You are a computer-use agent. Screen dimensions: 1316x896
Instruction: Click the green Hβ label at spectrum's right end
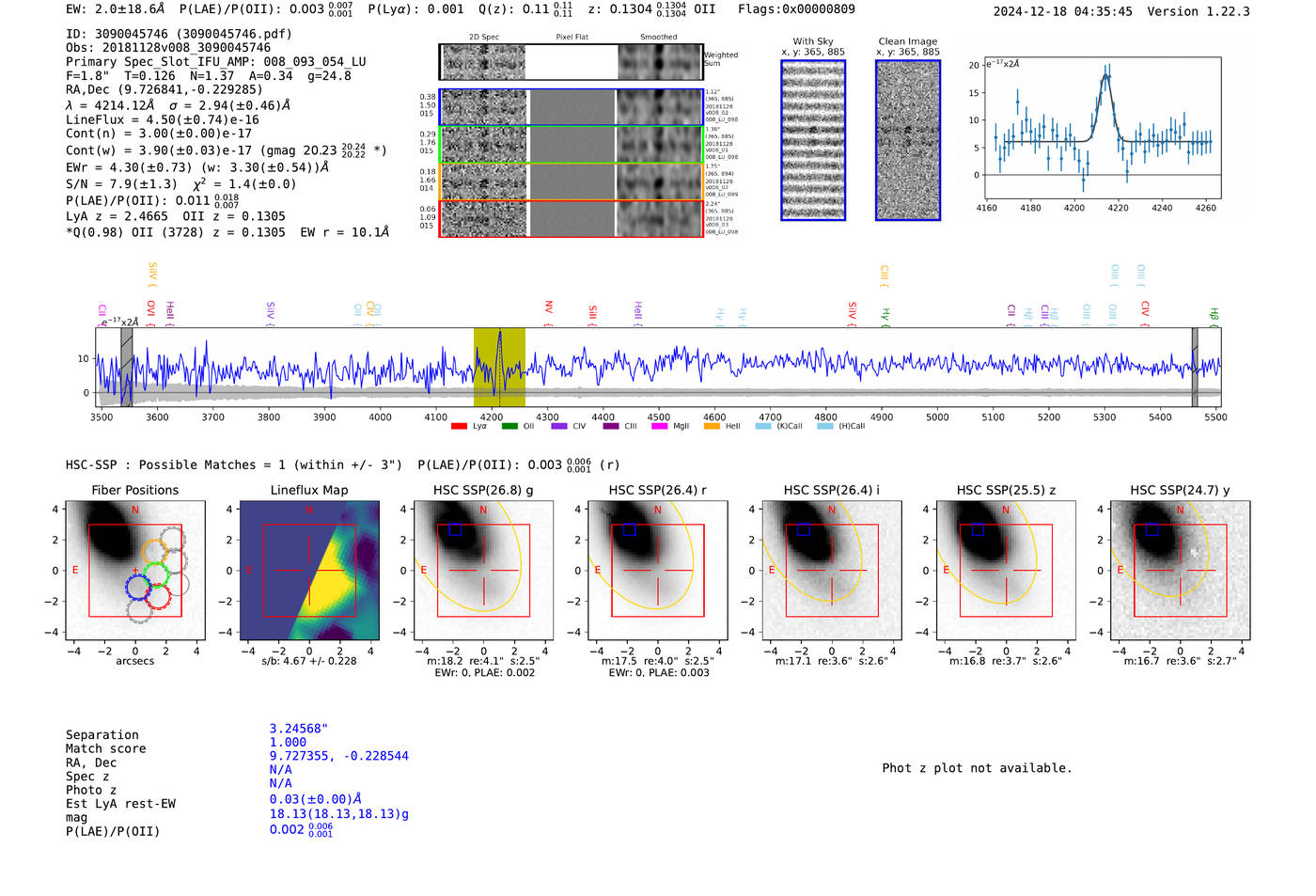coord(1214,315)
